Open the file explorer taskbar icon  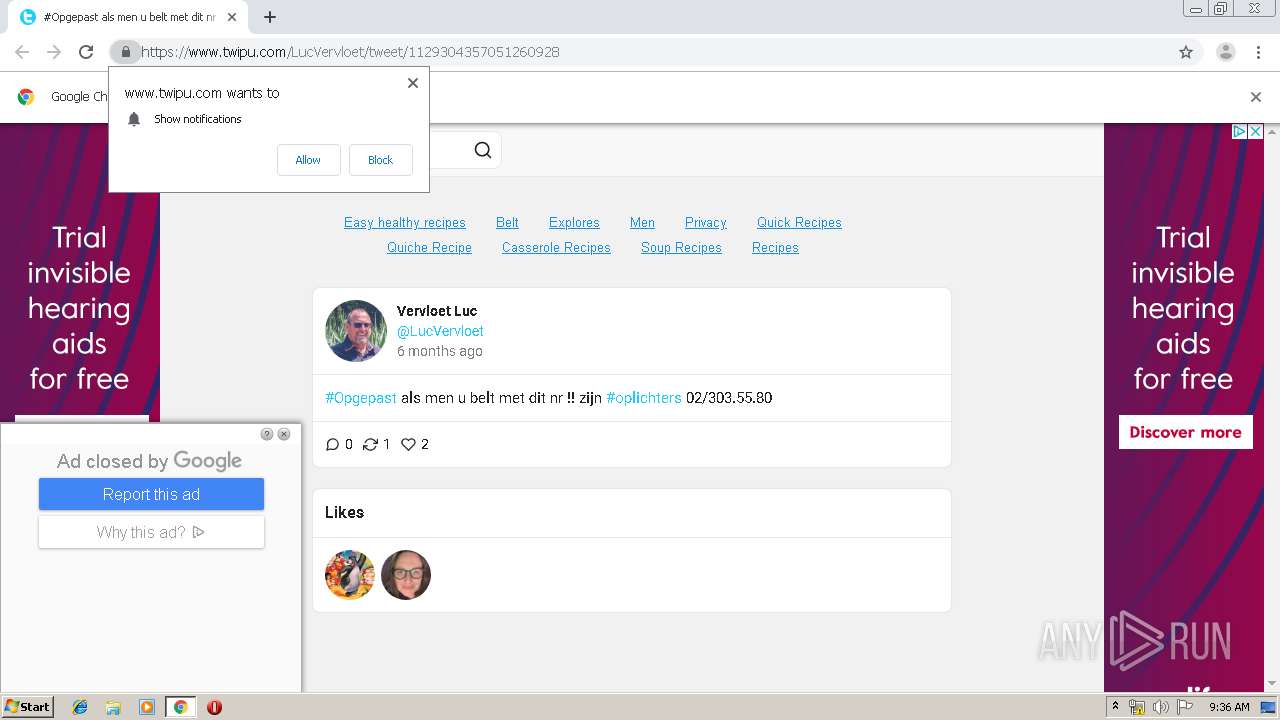tap(113, 707)
